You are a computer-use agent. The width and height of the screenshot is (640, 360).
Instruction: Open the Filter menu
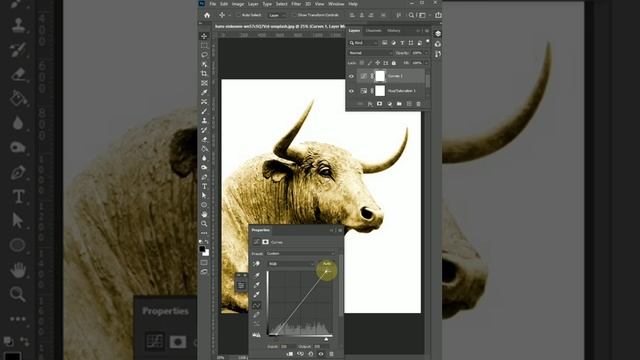point(296,4)
